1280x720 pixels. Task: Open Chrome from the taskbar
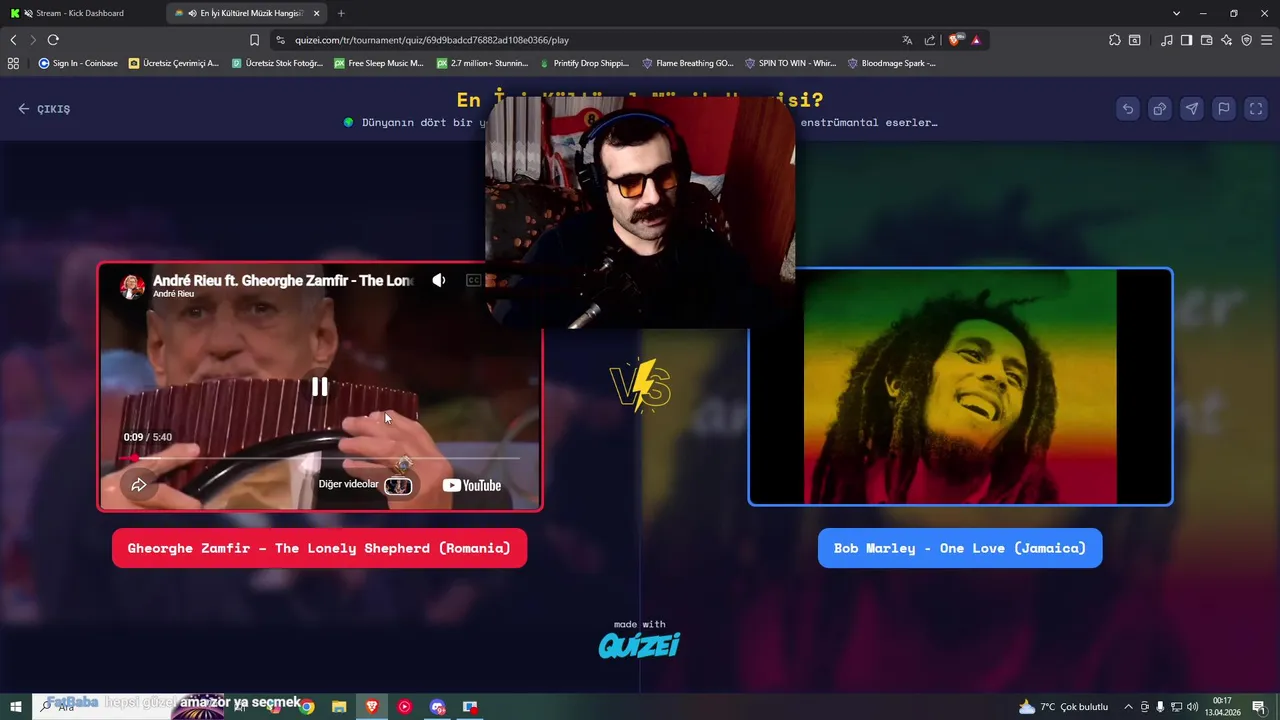pyautogui.click(x=307, y=707)
